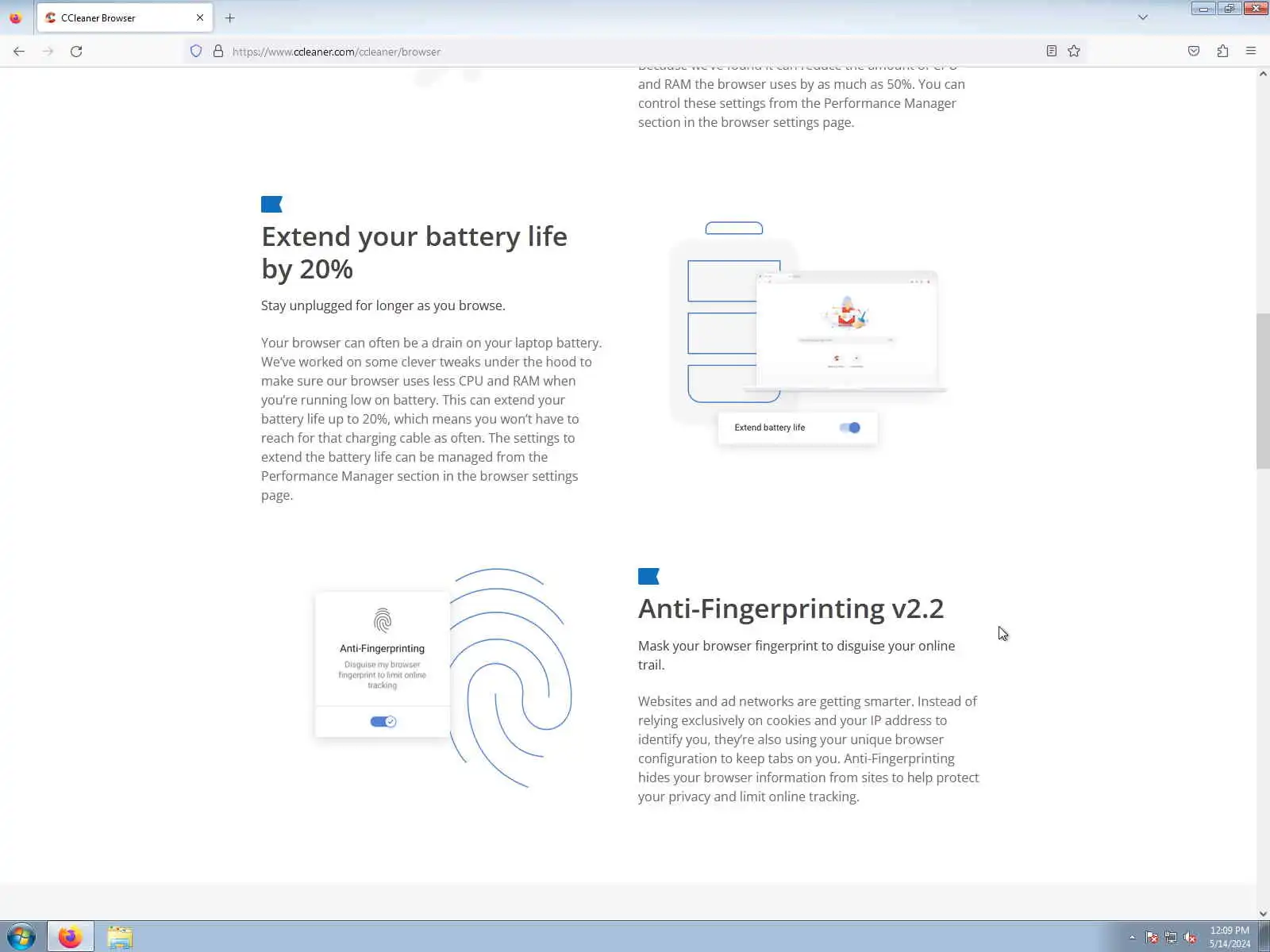
Task: Click the scrollbar up arrow
Action: coord(1263,74)
